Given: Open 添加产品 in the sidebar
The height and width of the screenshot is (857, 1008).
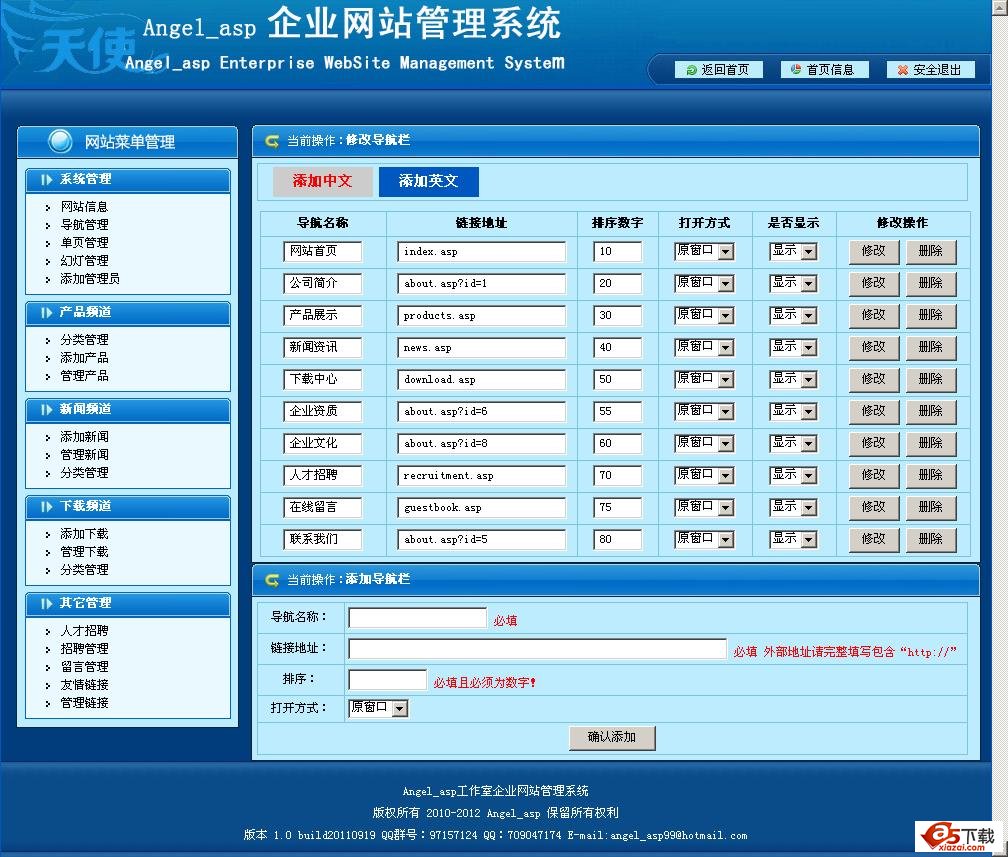Looking at the screenshot, I should (x=84, y=357).
